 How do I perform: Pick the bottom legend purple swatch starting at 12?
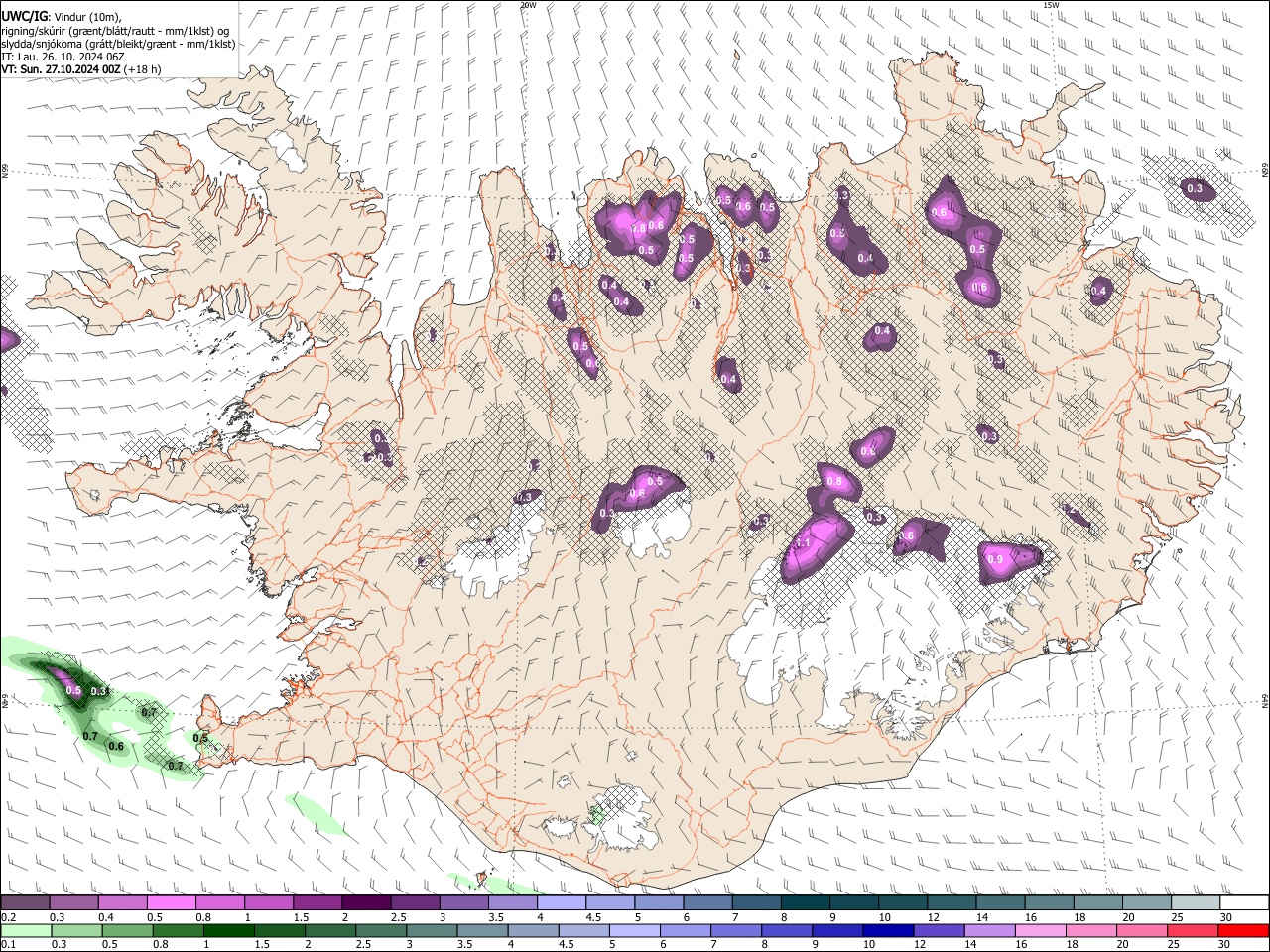coord(937,930)
